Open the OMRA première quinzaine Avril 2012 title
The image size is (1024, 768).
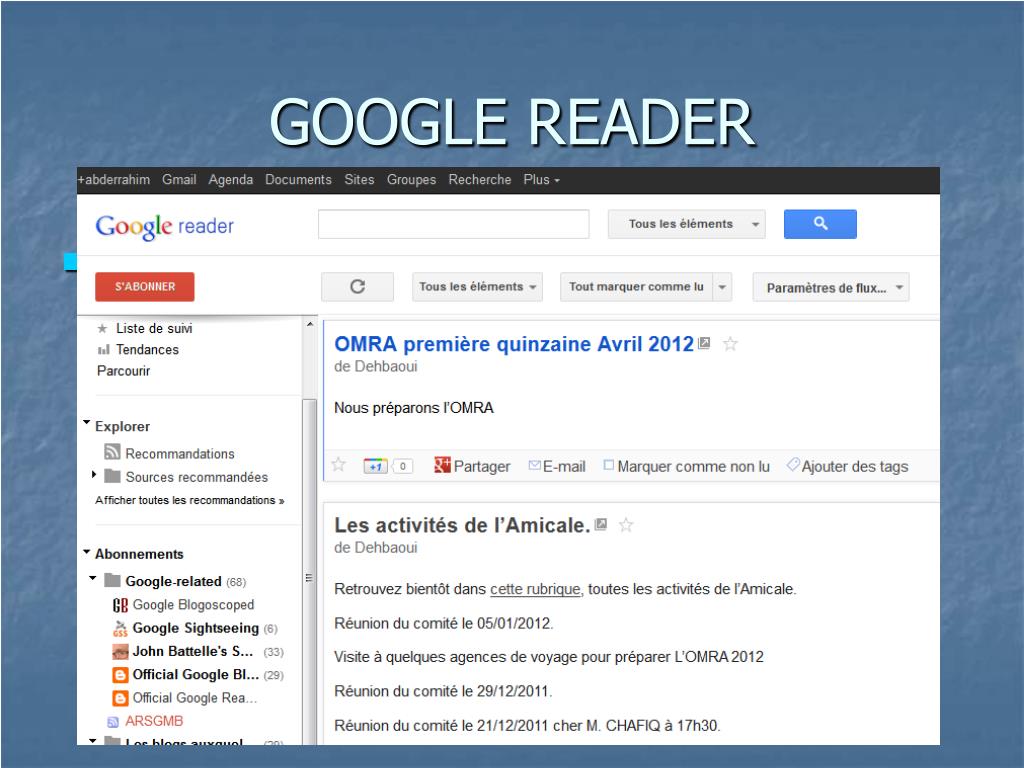514,344
